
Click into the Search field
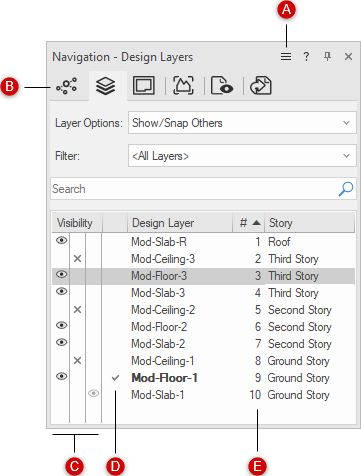click(195, 189)
